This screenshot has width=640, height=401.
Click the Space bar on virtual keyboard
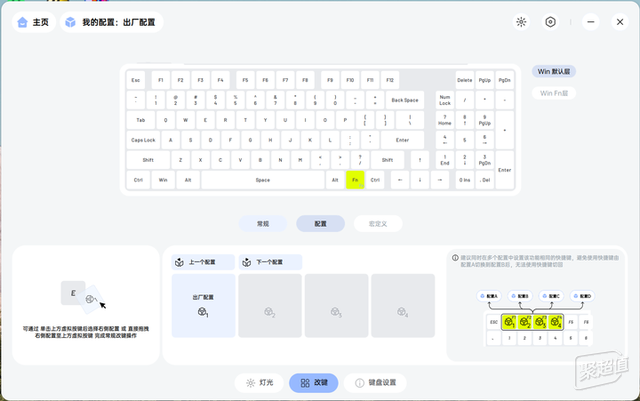pos(263,180)
